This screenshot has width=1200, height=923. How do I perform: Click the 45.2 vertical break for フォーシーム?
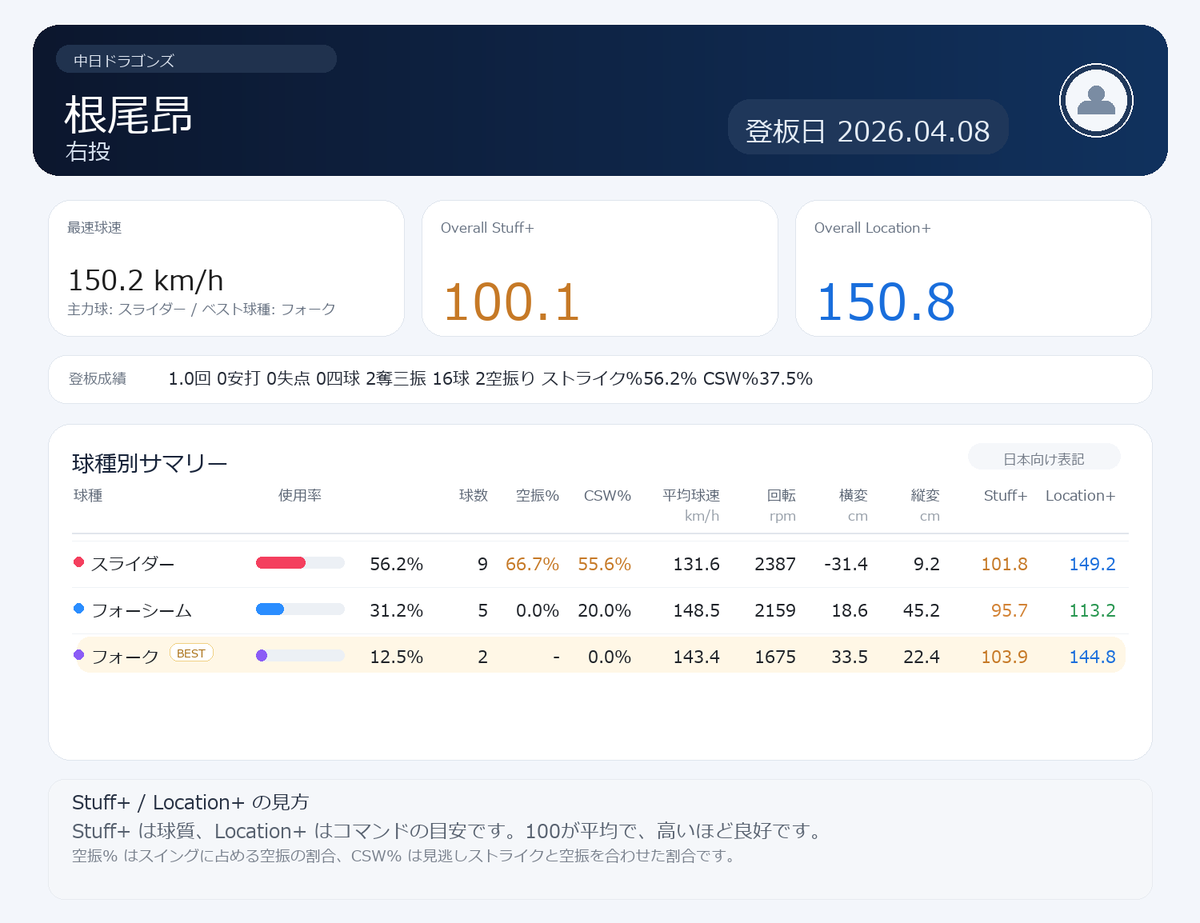(922, 610)
